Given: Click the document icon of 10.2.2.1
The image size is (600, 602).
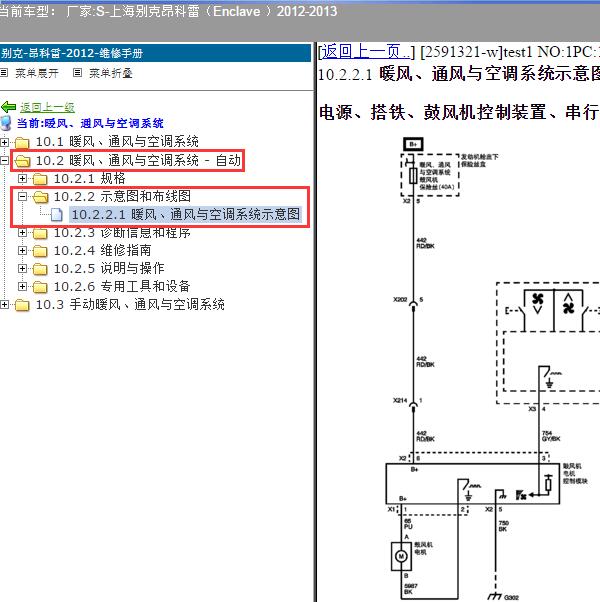Looking at the screenshot, I should click(x=56, y=215).
